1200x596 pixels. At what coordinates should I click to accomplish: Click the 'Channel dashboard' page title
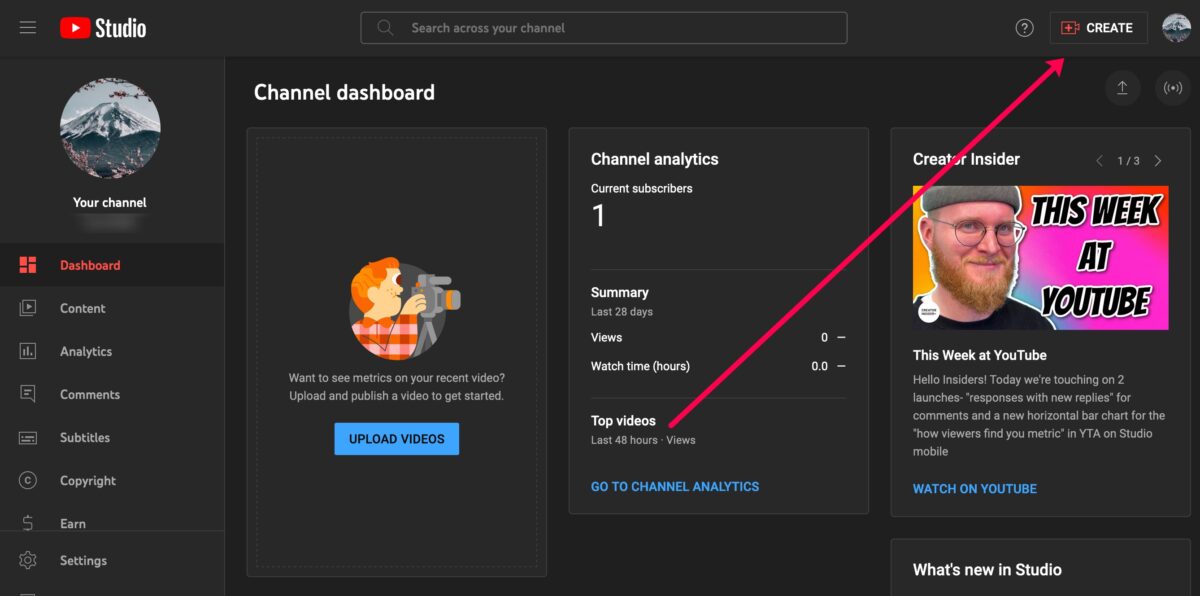[x=345, y=92]
